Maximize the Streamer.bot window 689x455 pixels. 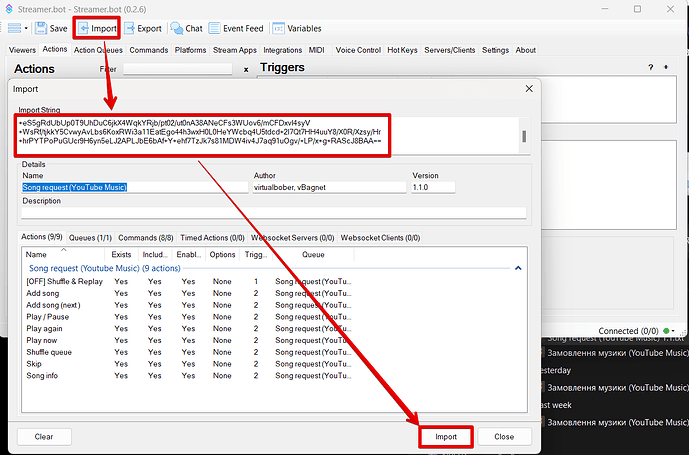[637, 9]
